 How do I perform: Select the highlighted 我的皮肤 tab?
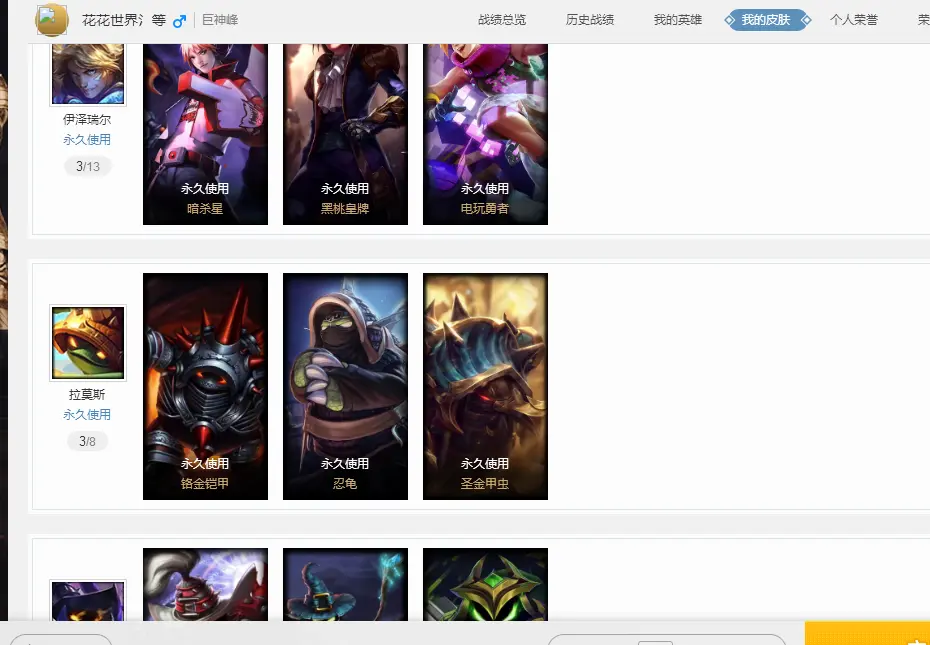tap(766, 20)
